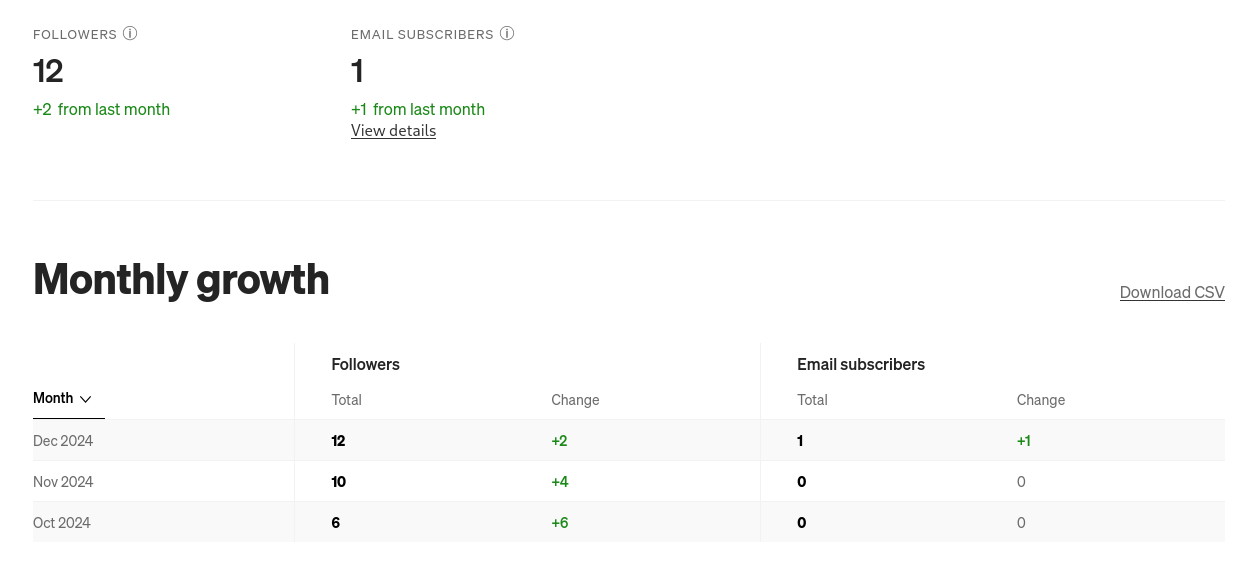The width and height of the screenshot is (1255, 581).
Task: Click the email subscribers count 1 at top
Action: (357, 71)
